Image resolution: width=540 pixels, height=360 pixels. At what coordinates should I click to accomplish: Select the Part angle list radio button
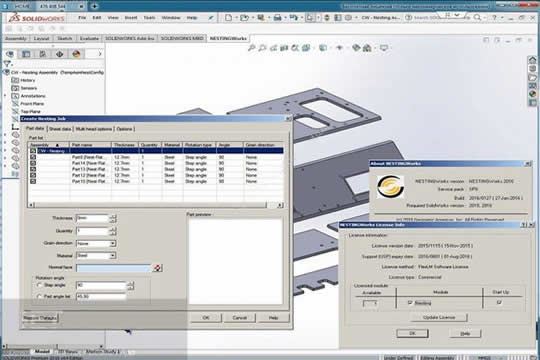pyautogui.click(x=39, y=296)
